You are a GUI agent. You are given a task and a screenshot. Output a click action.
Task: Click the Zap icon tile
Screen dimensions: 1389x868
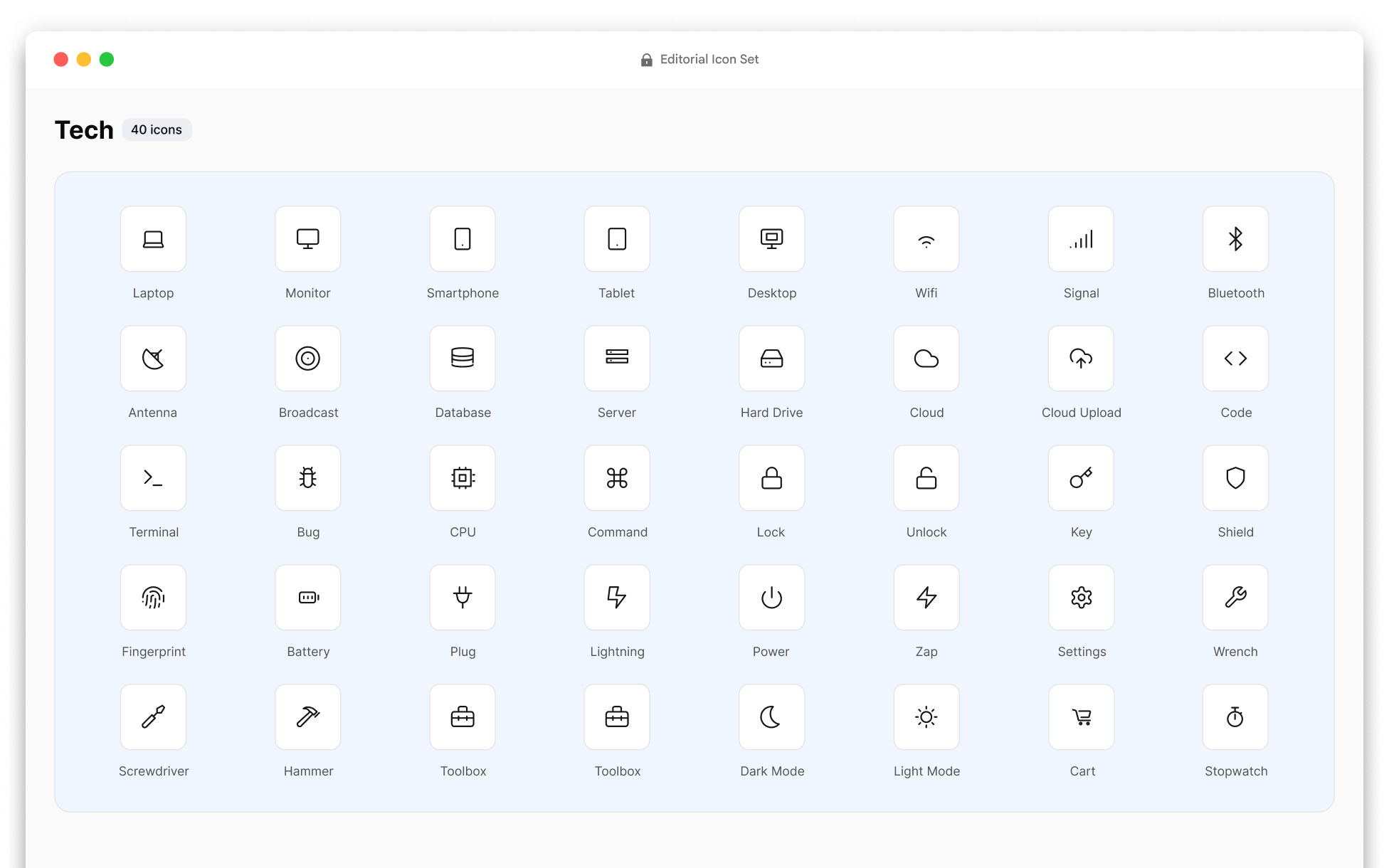click(x=926, y=598)
